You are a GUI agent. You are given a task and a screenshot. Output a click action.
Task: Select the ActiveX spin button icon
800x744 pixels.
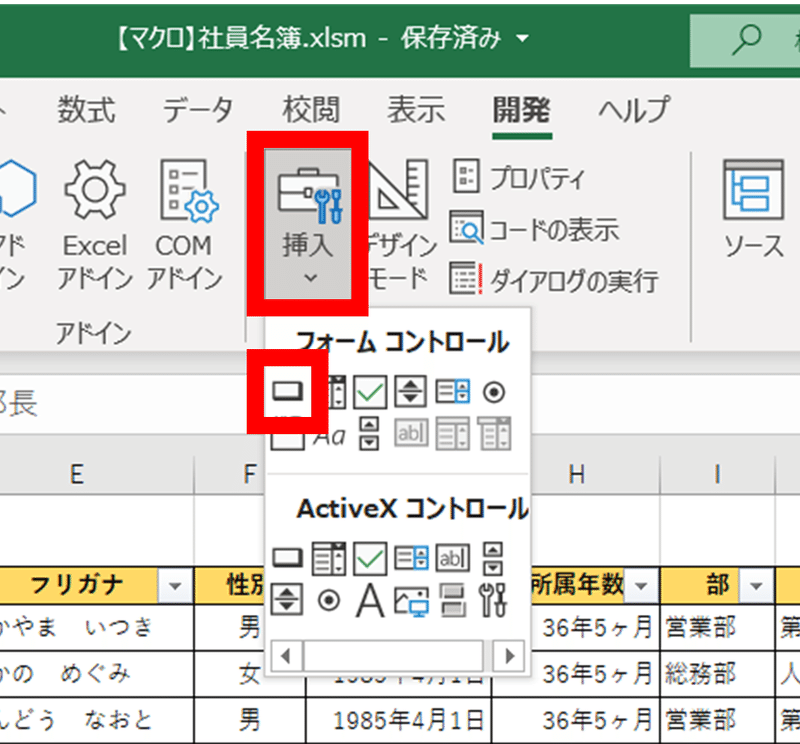287,600
